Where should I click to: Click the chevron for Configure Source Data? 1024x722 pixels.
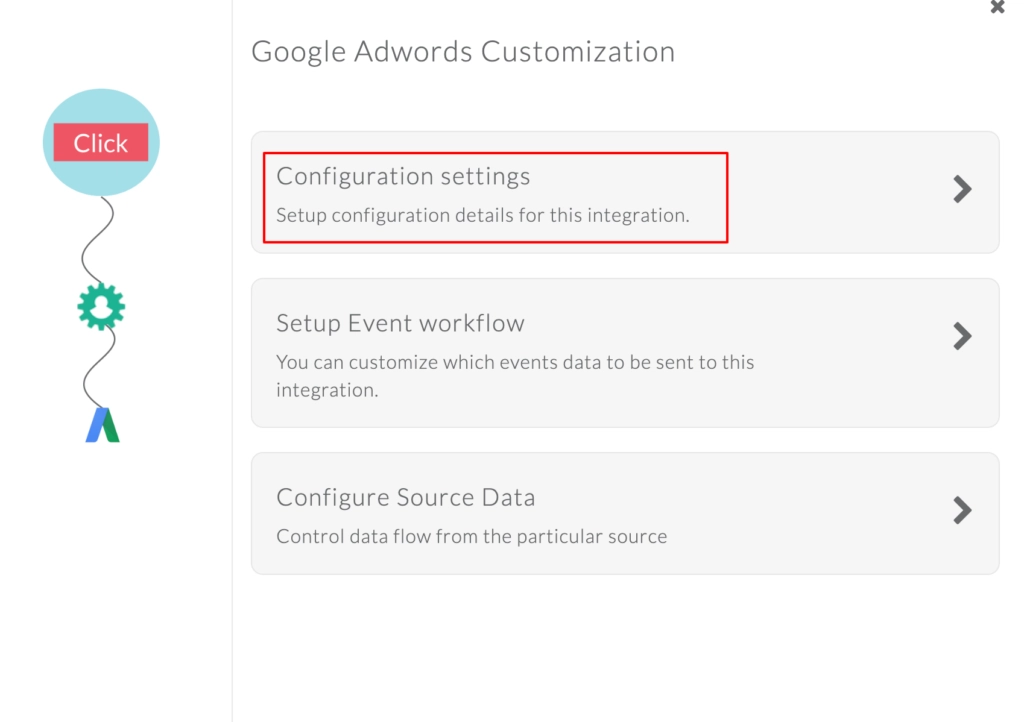pyautogui.click(x=961, y=511)
